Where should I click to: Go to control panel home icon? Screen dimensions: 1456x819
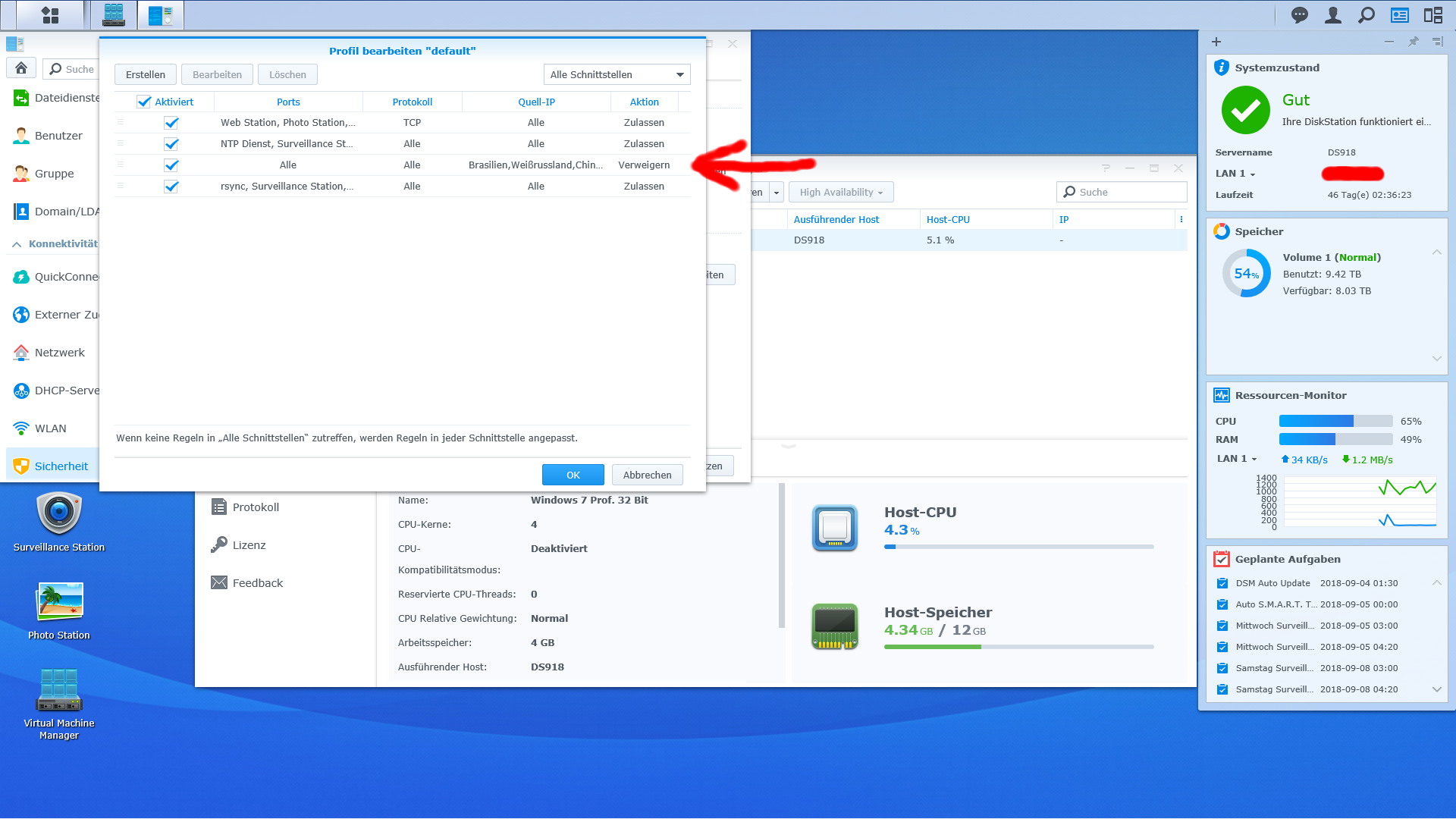(21, 68)
